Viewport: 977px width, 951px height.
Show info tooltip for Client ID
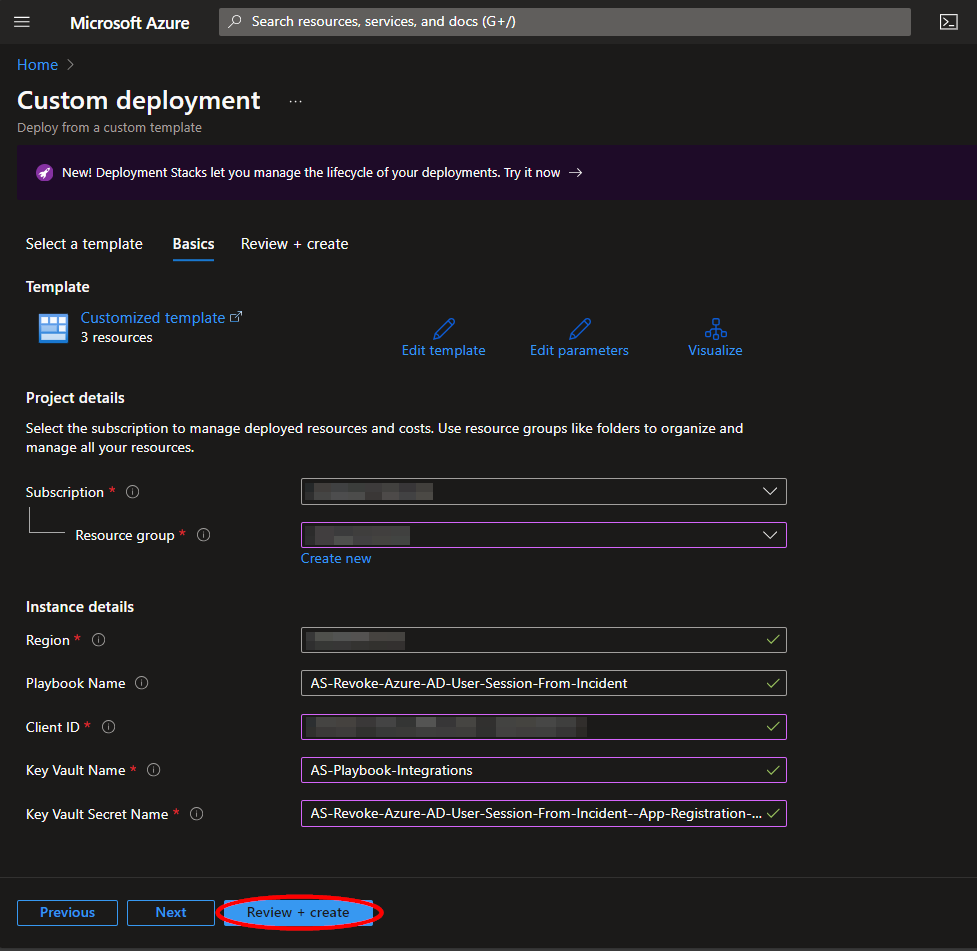coord(108,727)
